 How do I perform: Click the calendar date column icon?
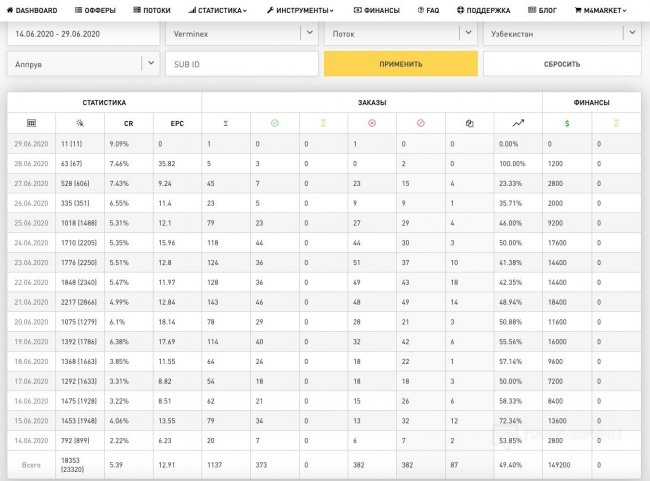(x=31, y=123)
